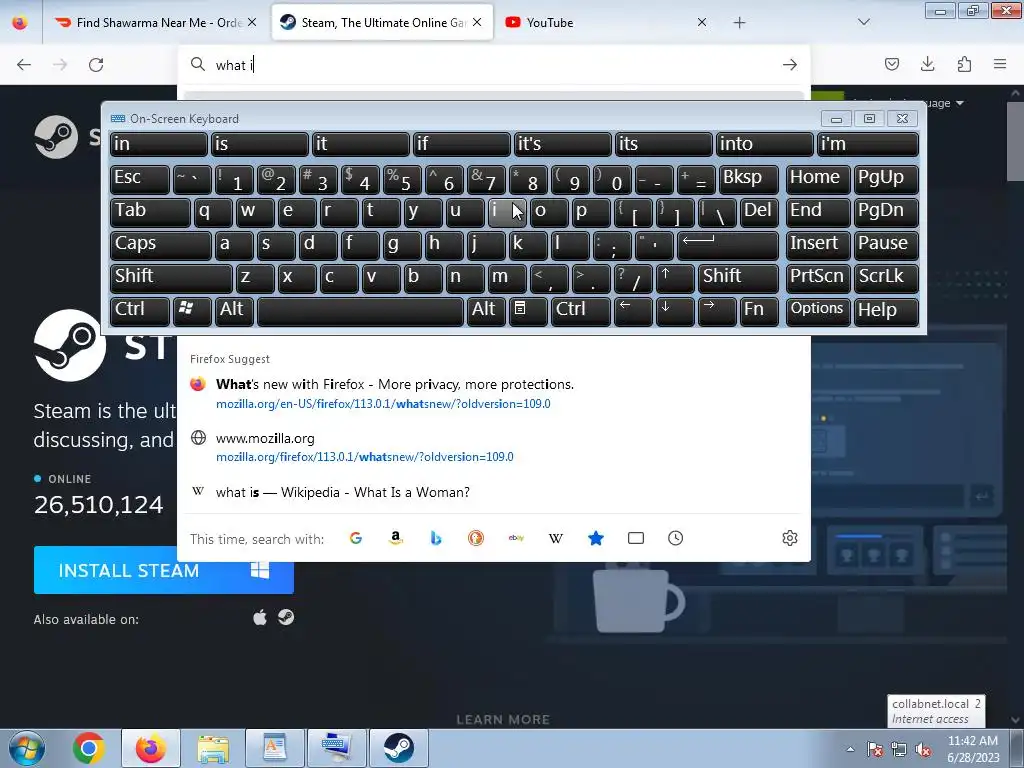Toggle the Fn key on keyboard
1024x768 pixels.
(759, 310)
